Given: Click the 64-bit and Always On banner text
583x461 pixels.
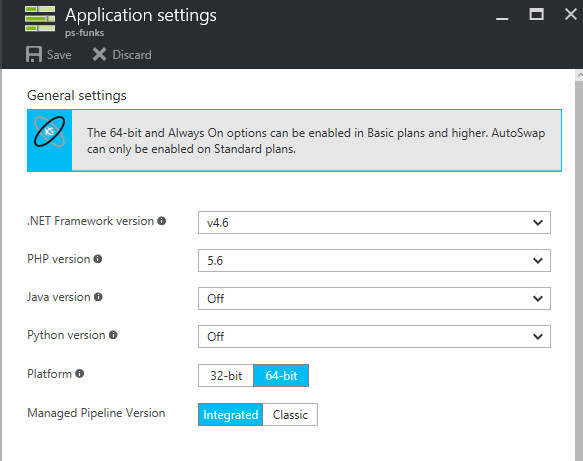Looking at the screenshot, I should [316, 141].
